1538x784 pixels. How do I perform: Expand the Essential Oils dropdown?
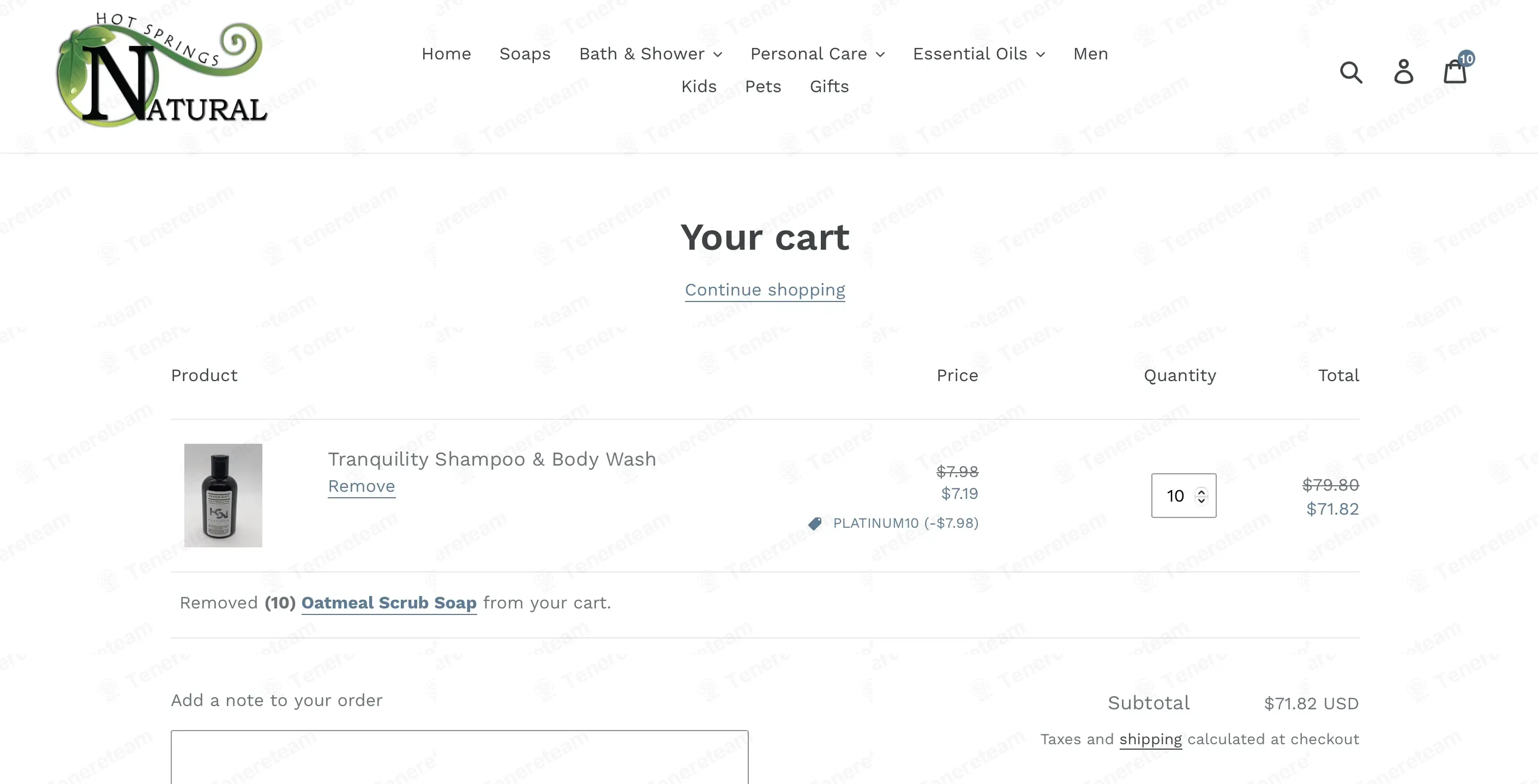[x=978, y=53]
